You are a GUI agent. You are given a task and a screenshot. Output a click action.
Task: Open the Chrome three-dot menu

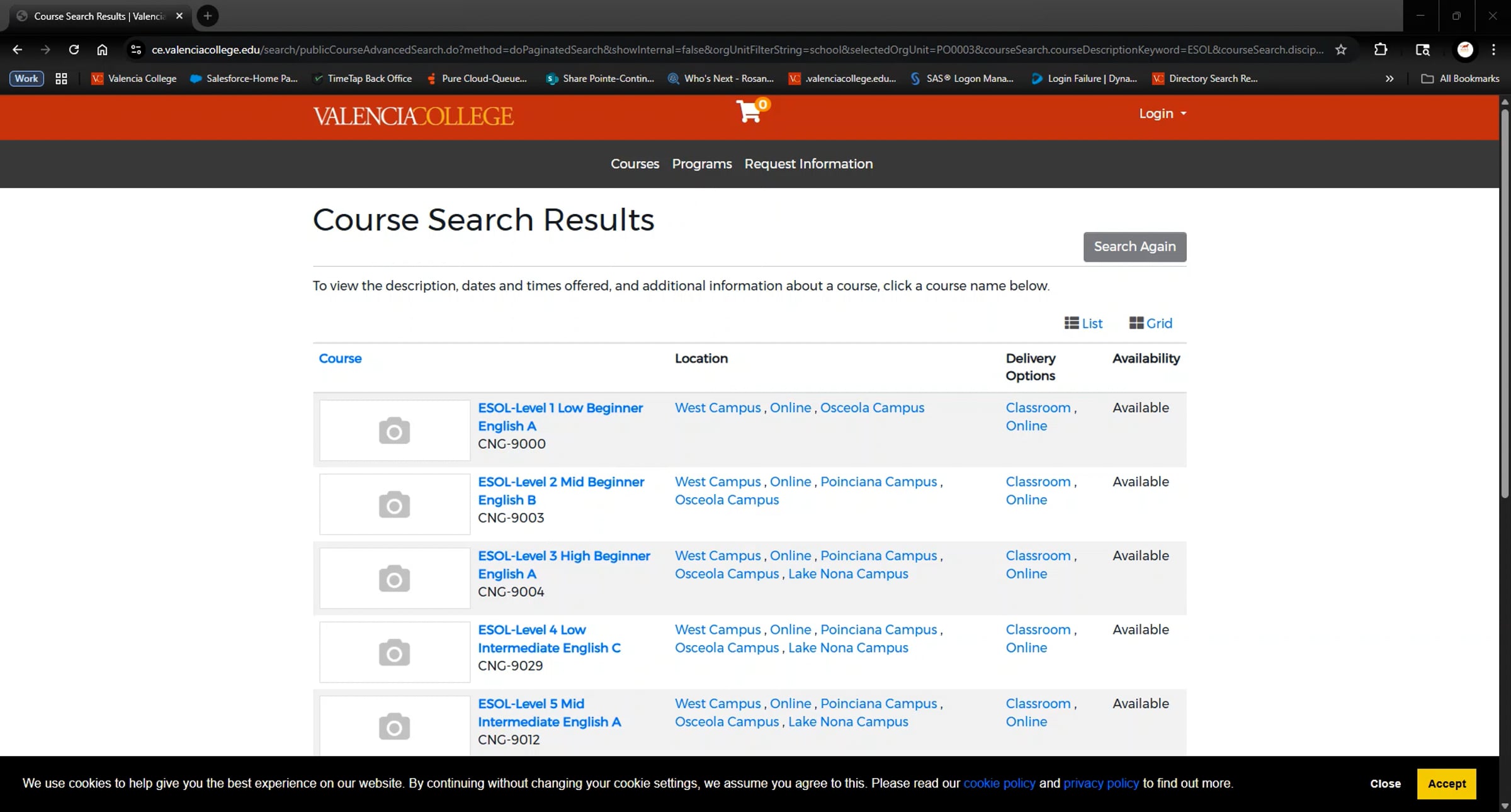coord(1493,50)
